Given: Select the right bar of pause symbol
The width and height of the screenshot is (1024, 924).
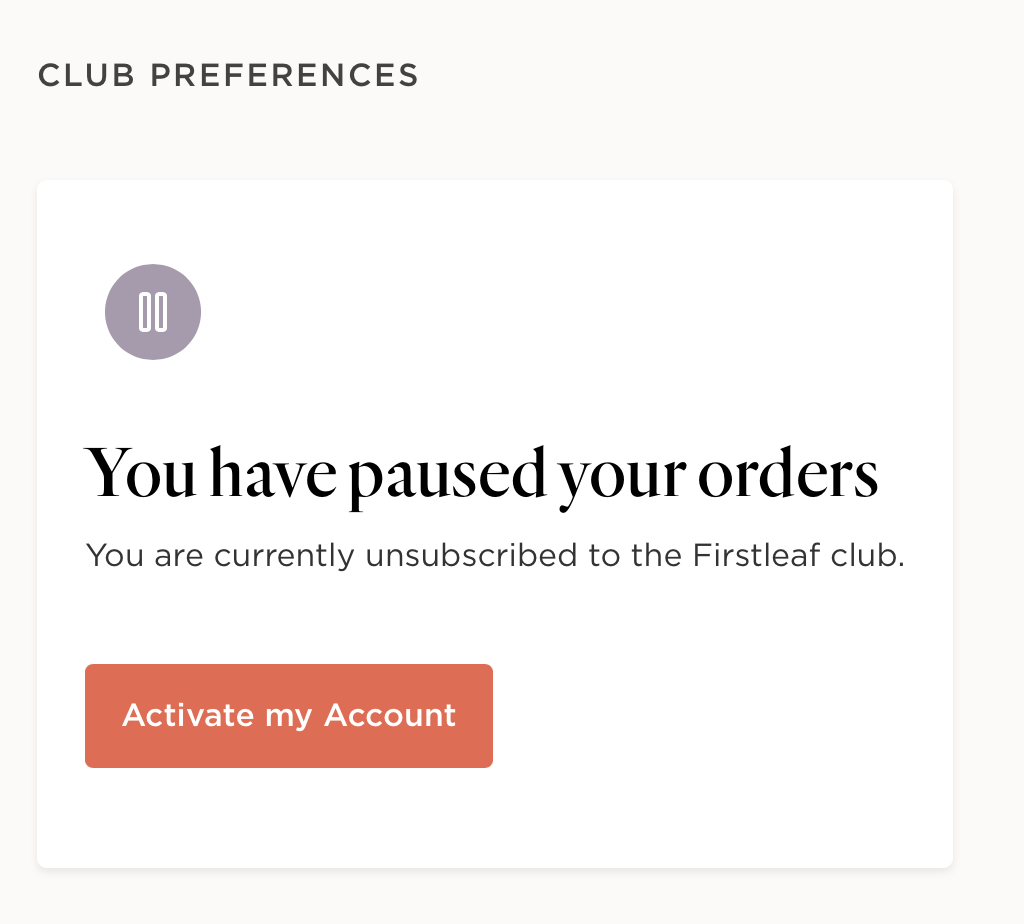Looking at the screenshot, I should click(161, 312).
